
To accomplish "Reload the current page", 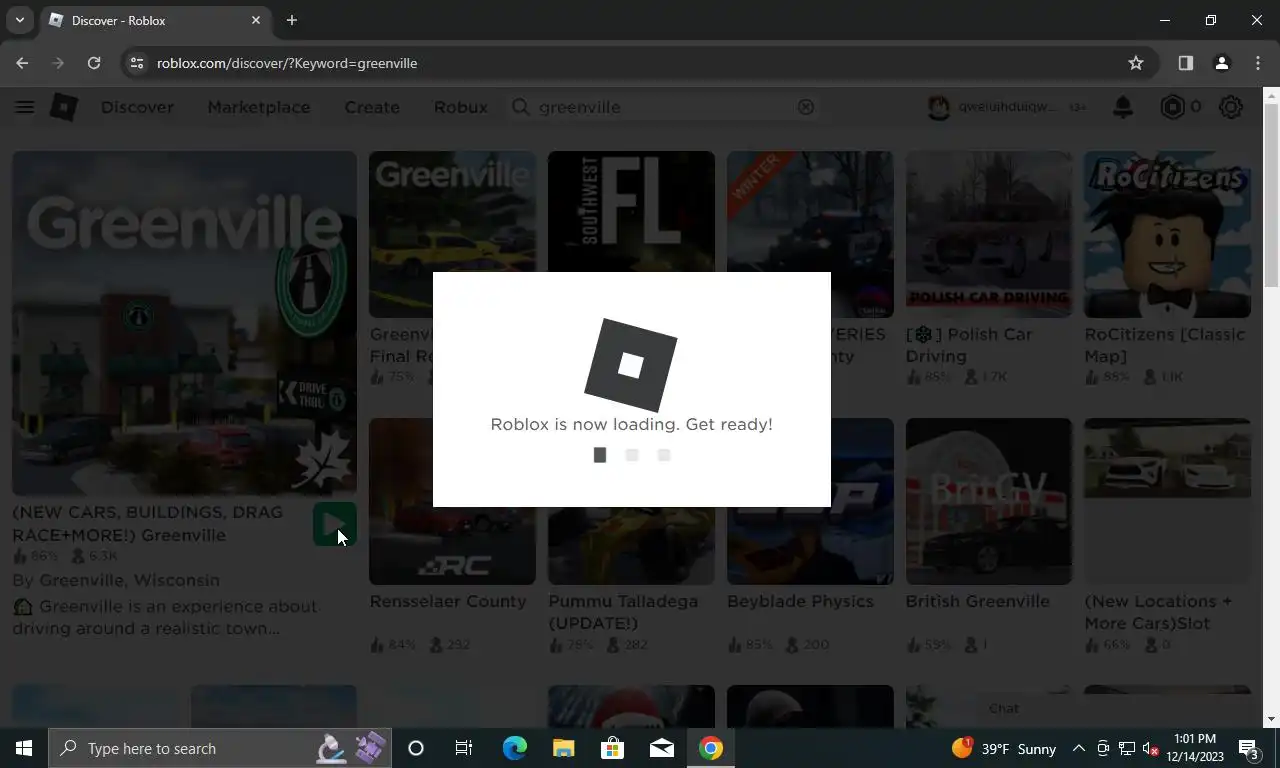I will (94, 63).
